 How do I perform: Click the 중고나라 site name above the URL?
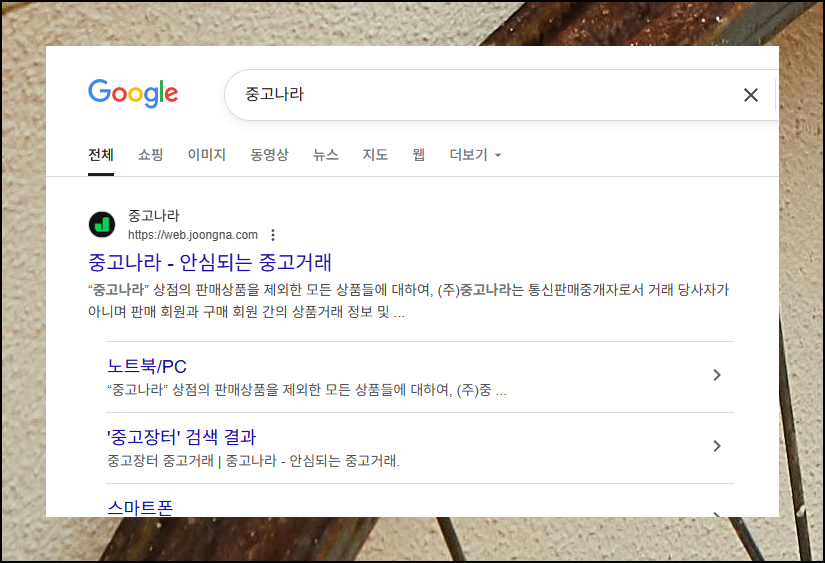click(x=154, y=215)
